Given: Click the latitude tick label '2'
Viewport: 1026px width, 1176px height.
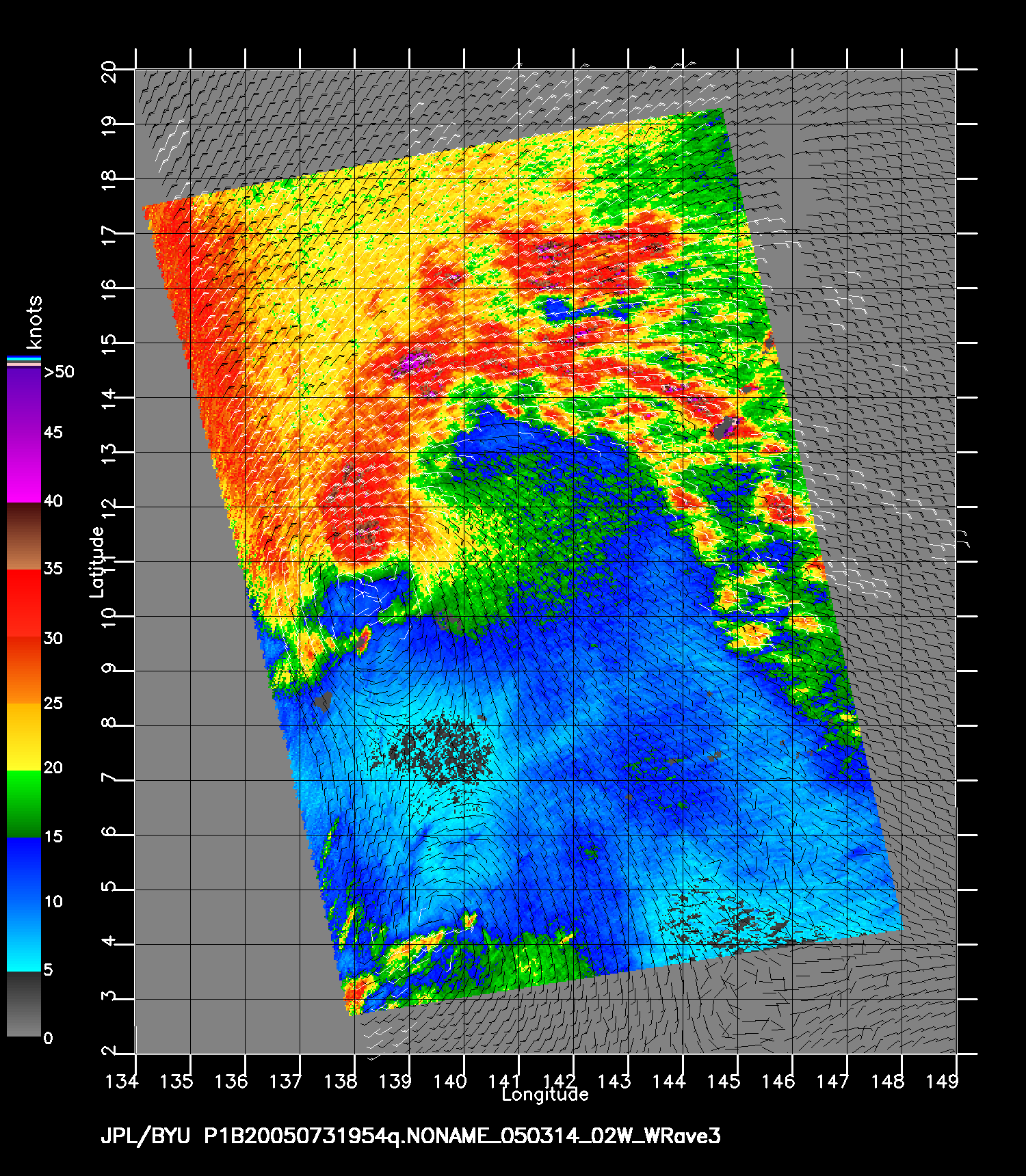Looking at the screenshot, I should [109, 1050].
